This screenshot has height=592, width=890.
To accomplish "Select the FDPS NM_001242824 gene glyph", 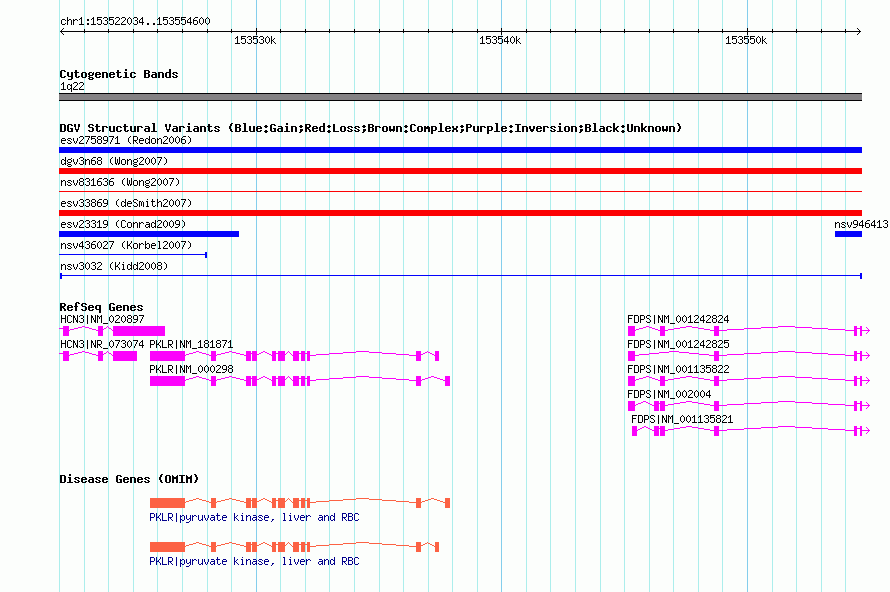I will tap(749, 331).
